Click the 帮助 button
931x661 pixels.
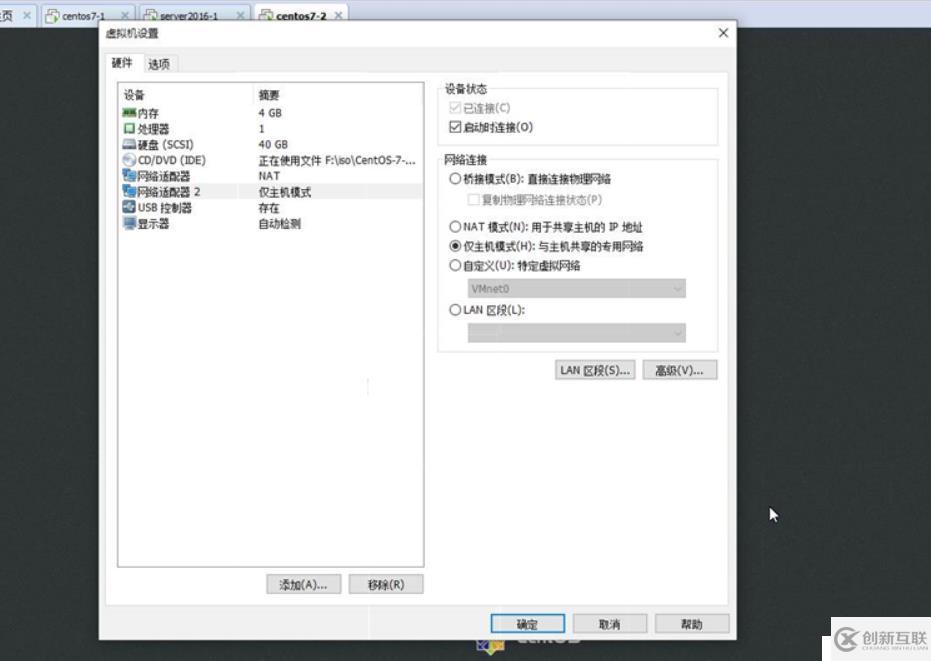(692, 624)
